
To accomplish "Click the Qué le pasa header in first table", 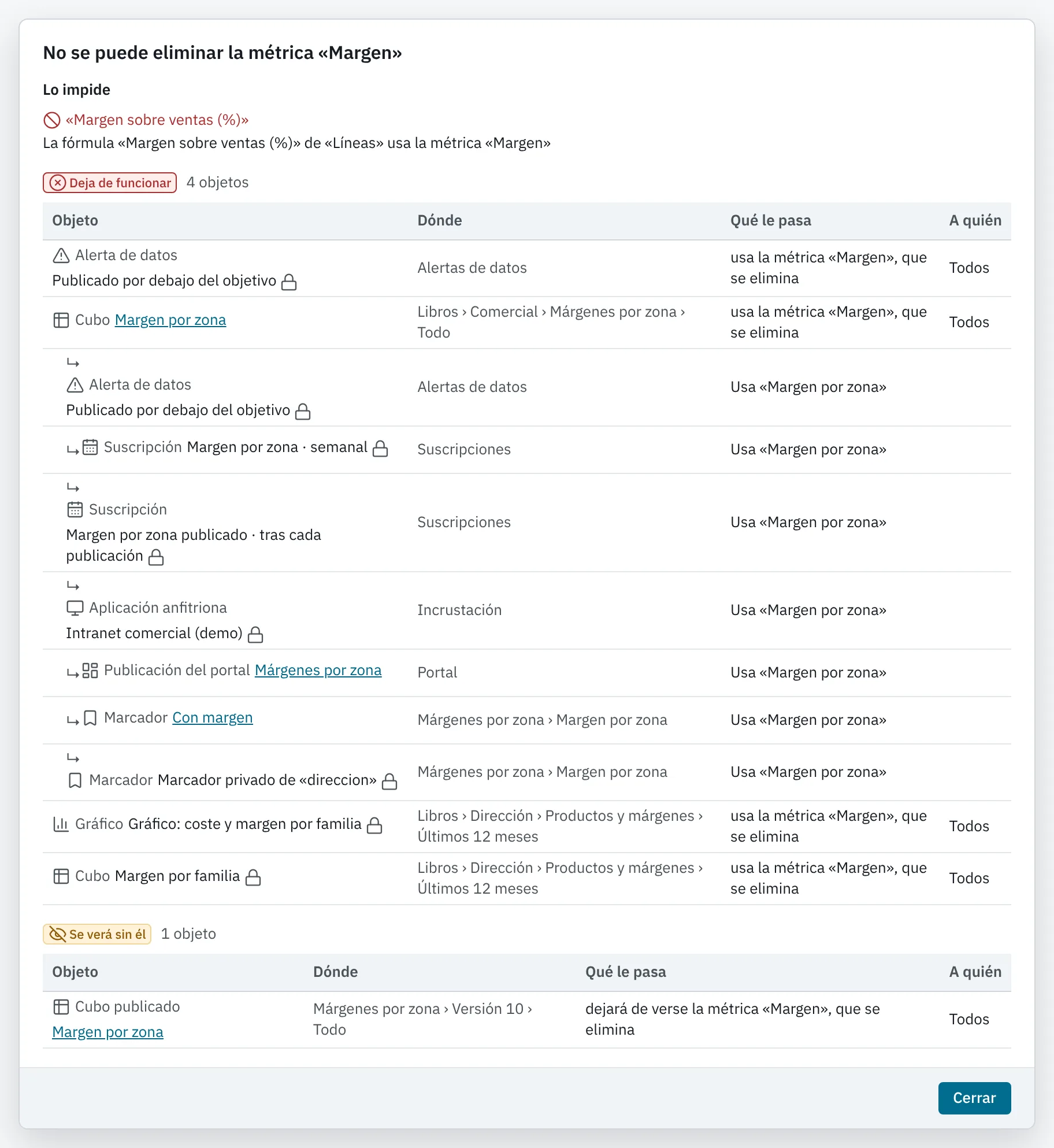I will (x=770, y=220).
